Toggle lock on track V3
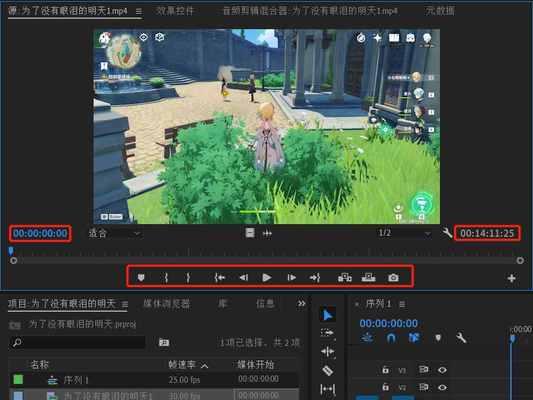This screenshot has width=533, height=400. tap(385, 370)
